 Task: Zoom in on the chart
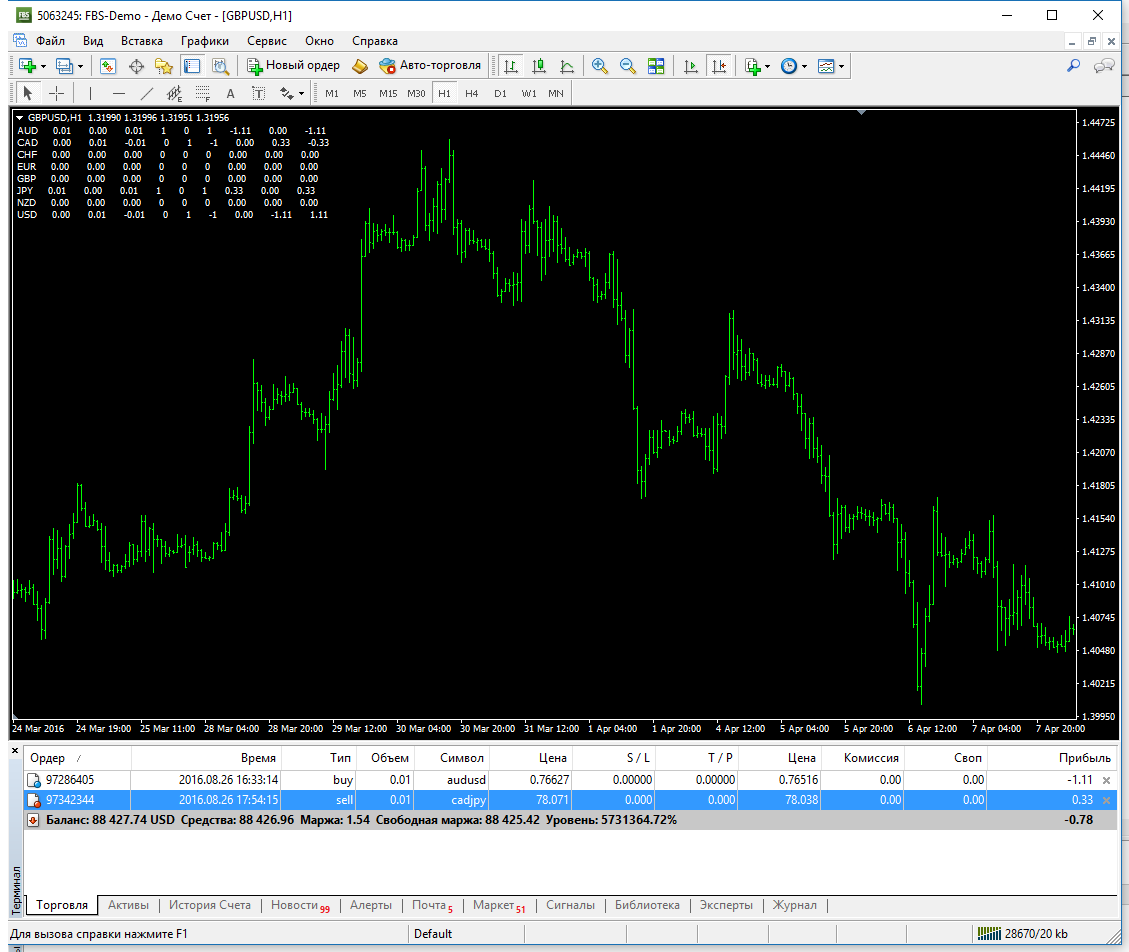tap(599, 66)
